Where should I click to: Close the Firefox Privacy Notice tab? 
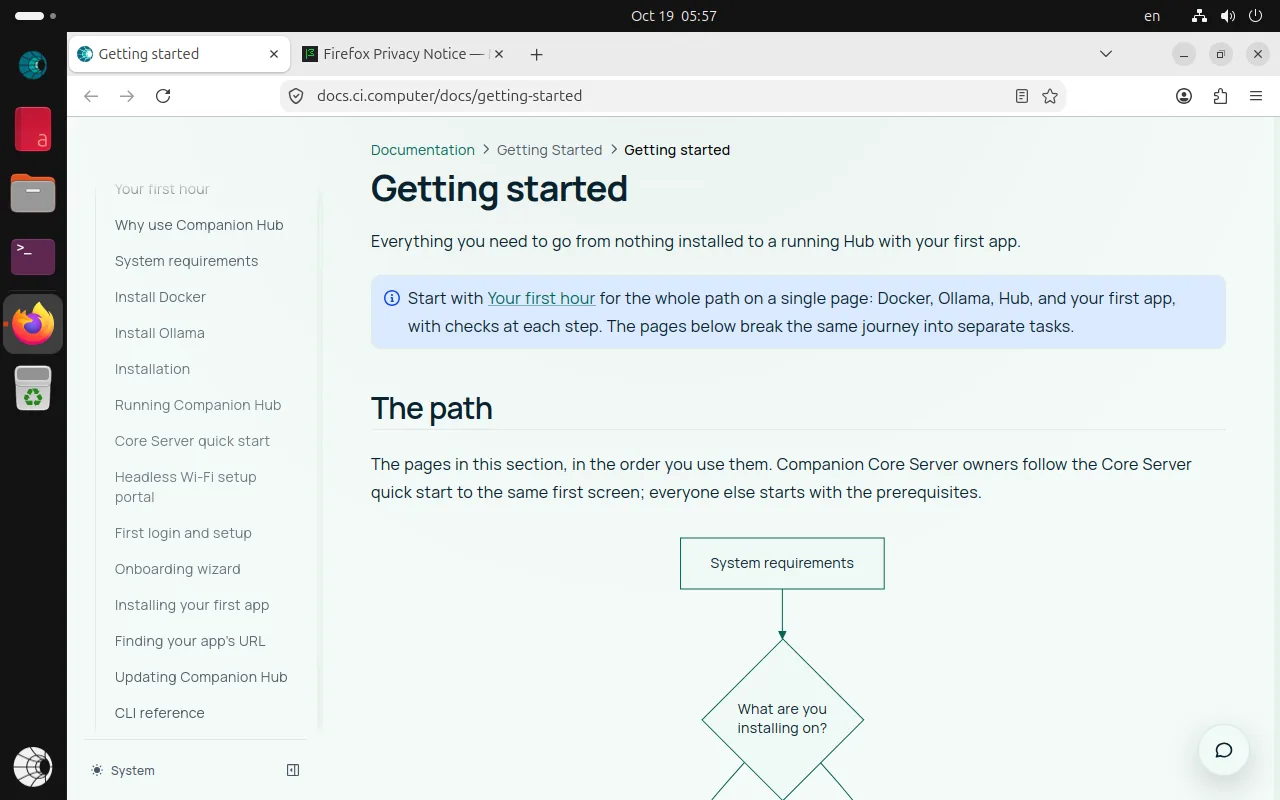coord(499,54)
